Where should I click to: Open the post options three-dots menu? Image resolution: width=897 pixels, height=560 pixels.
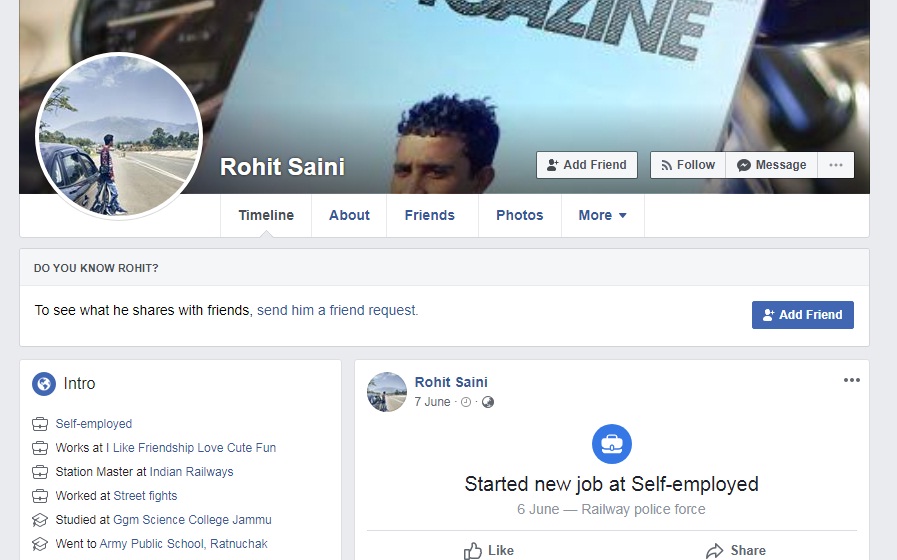852,380
